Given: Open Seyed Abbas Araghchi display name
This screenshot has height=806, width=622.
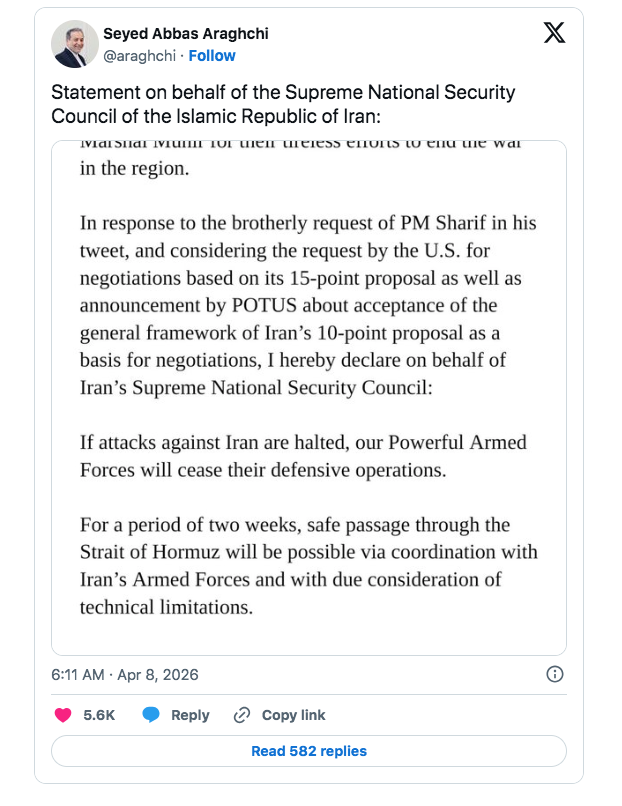Looking at the screenshot, I should tap(186, 35).
